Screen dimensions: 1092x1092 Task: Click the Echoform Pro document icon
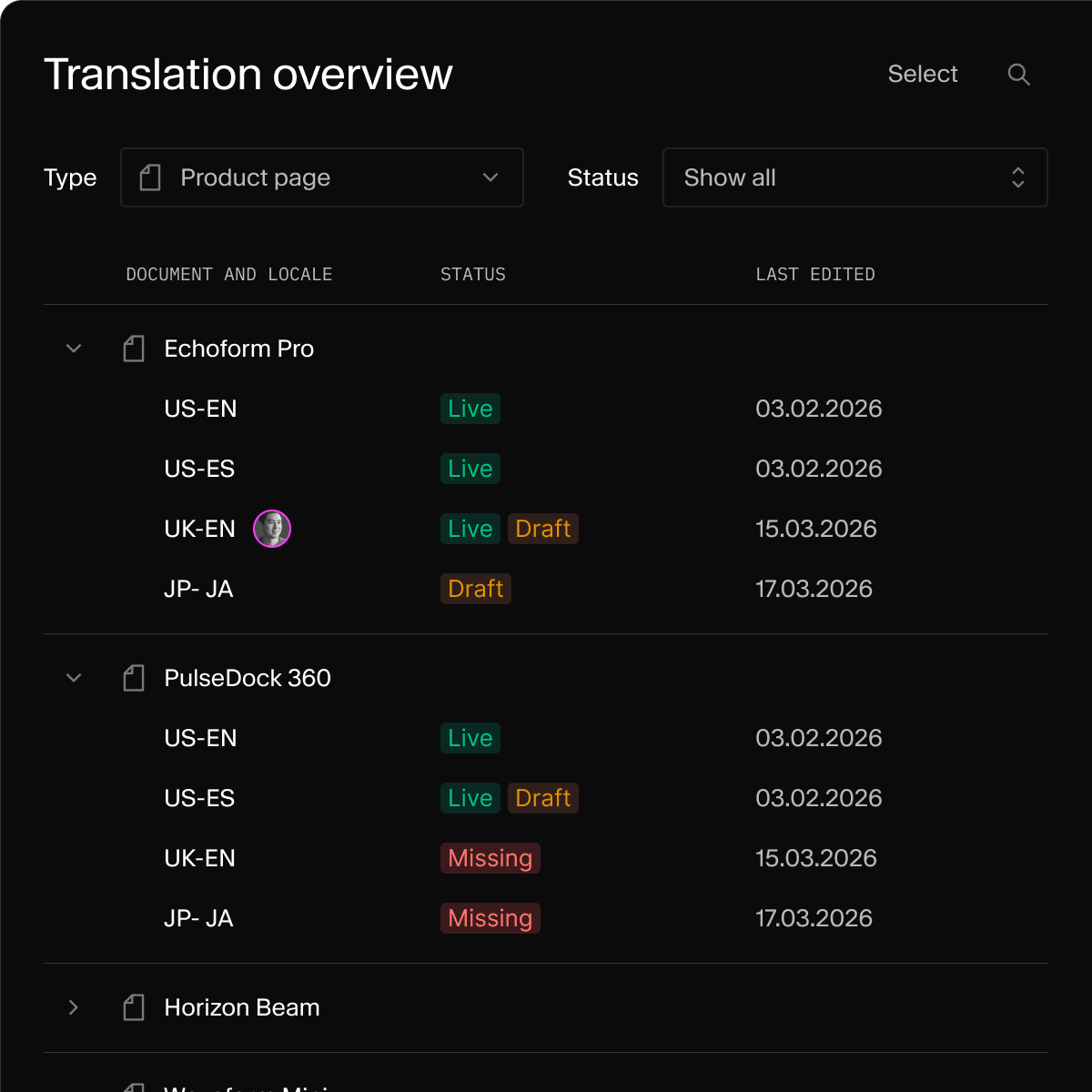(x=134, y=349)
